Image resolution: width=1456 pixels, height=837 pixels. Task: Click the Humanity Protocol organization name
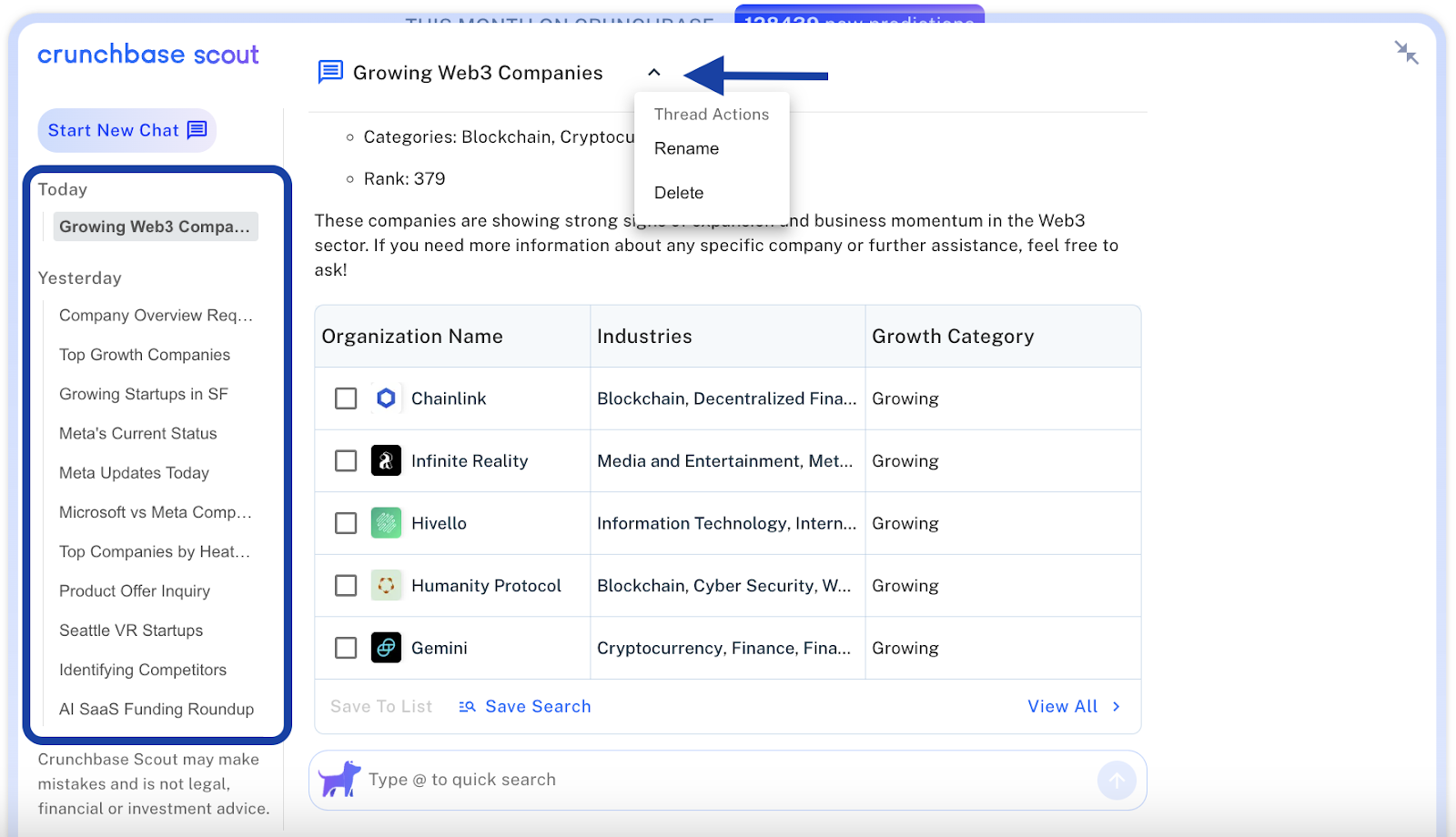coord(486,586)
